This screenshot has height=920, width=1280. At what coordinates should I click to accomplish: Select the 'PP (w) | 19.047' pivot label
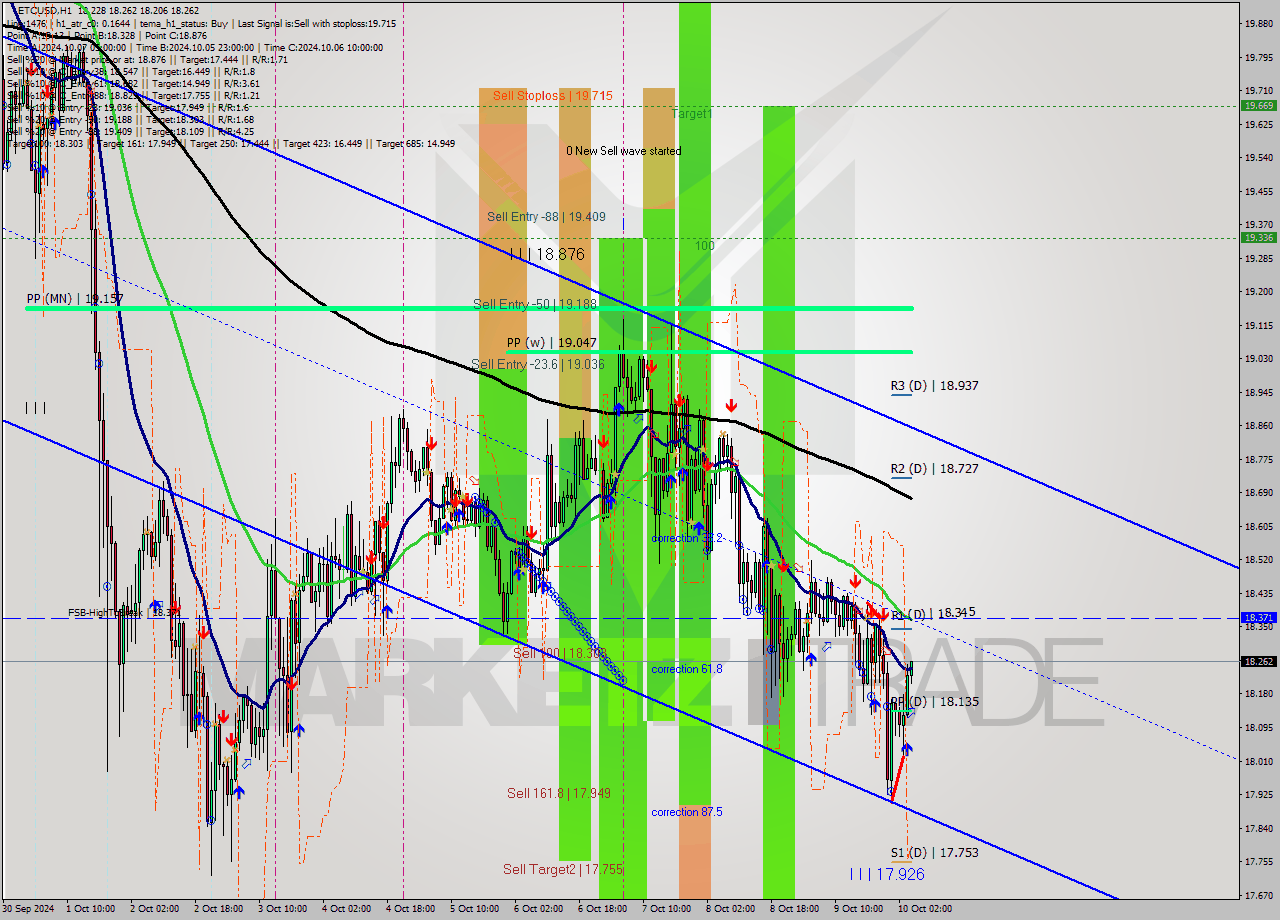tap(551, 342)
